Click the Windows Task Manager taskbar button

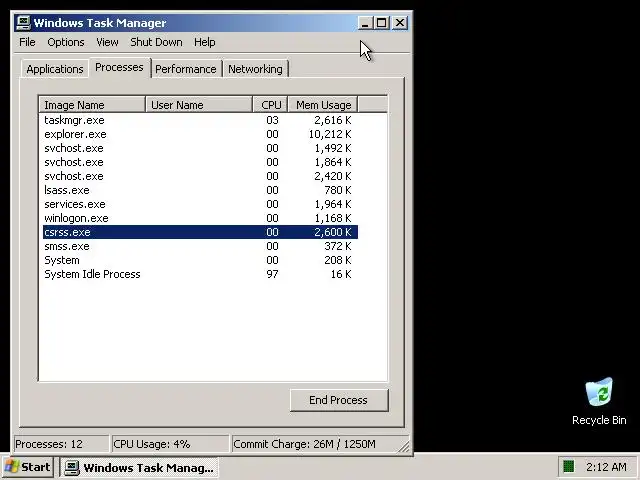click(140, 468)
